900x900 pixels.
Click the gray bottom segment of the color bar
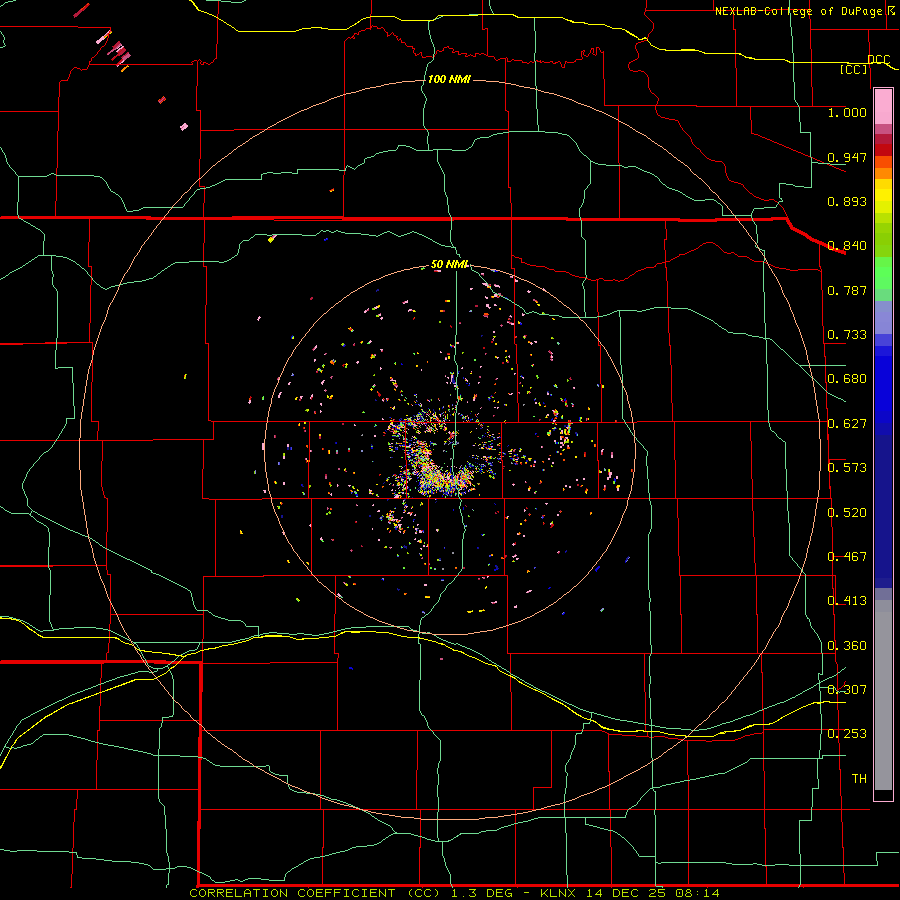883,695
